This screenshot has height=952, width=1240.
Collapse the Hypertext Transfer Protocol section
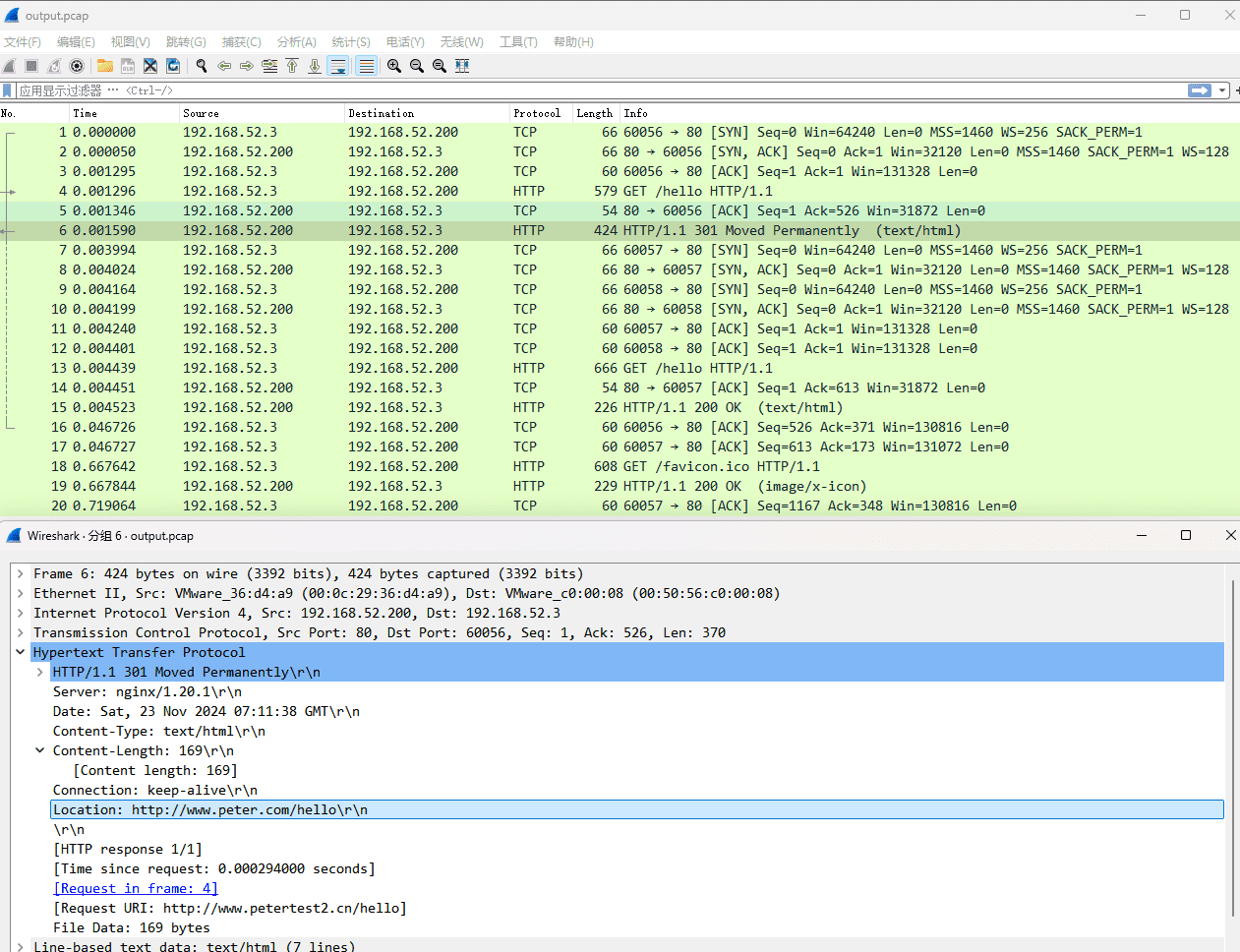pos(20,652)
